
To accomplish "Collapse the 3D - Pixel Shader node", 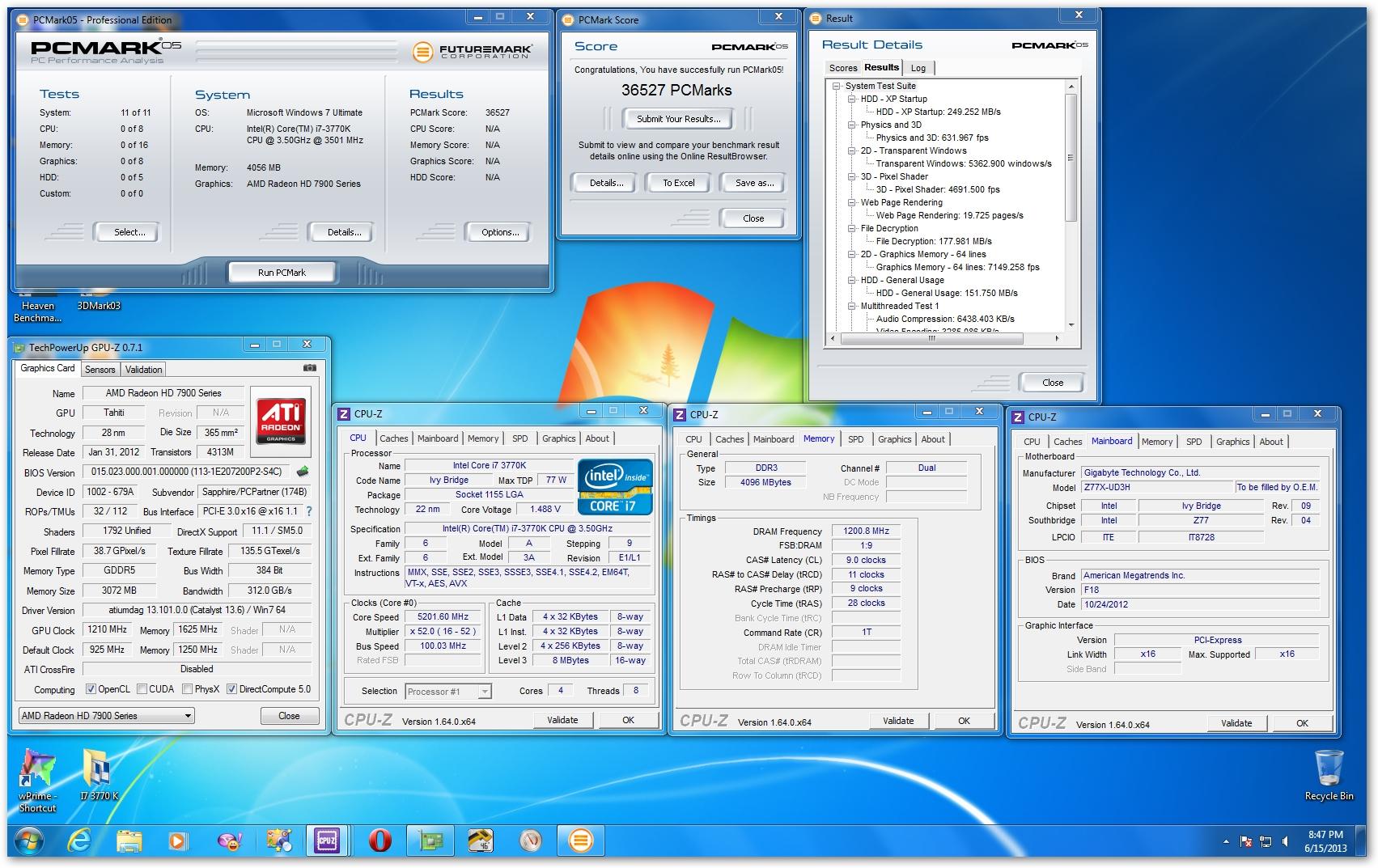I will click(852, 176).
